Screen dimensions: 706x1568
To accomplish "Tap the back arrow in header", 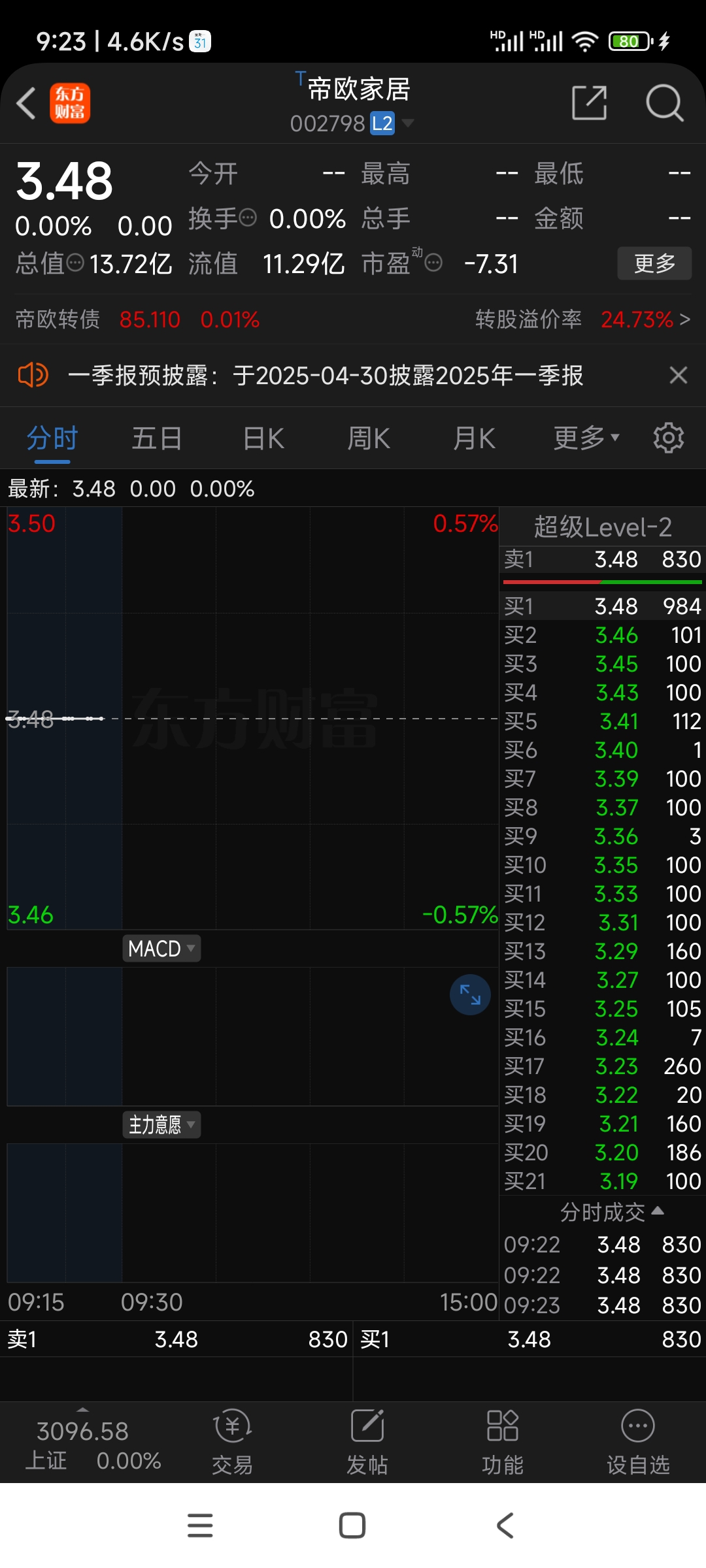I will tap(26, 103).
